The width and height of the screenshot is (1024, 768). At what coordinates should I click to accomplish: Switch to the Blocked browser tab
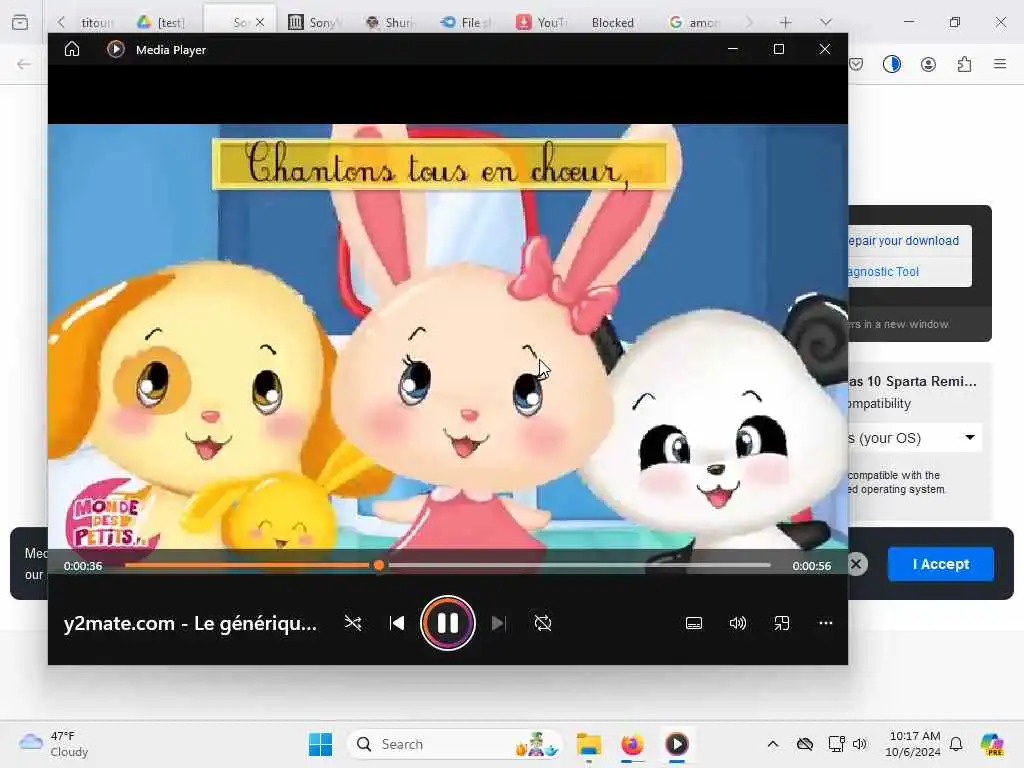click(613, 23)
